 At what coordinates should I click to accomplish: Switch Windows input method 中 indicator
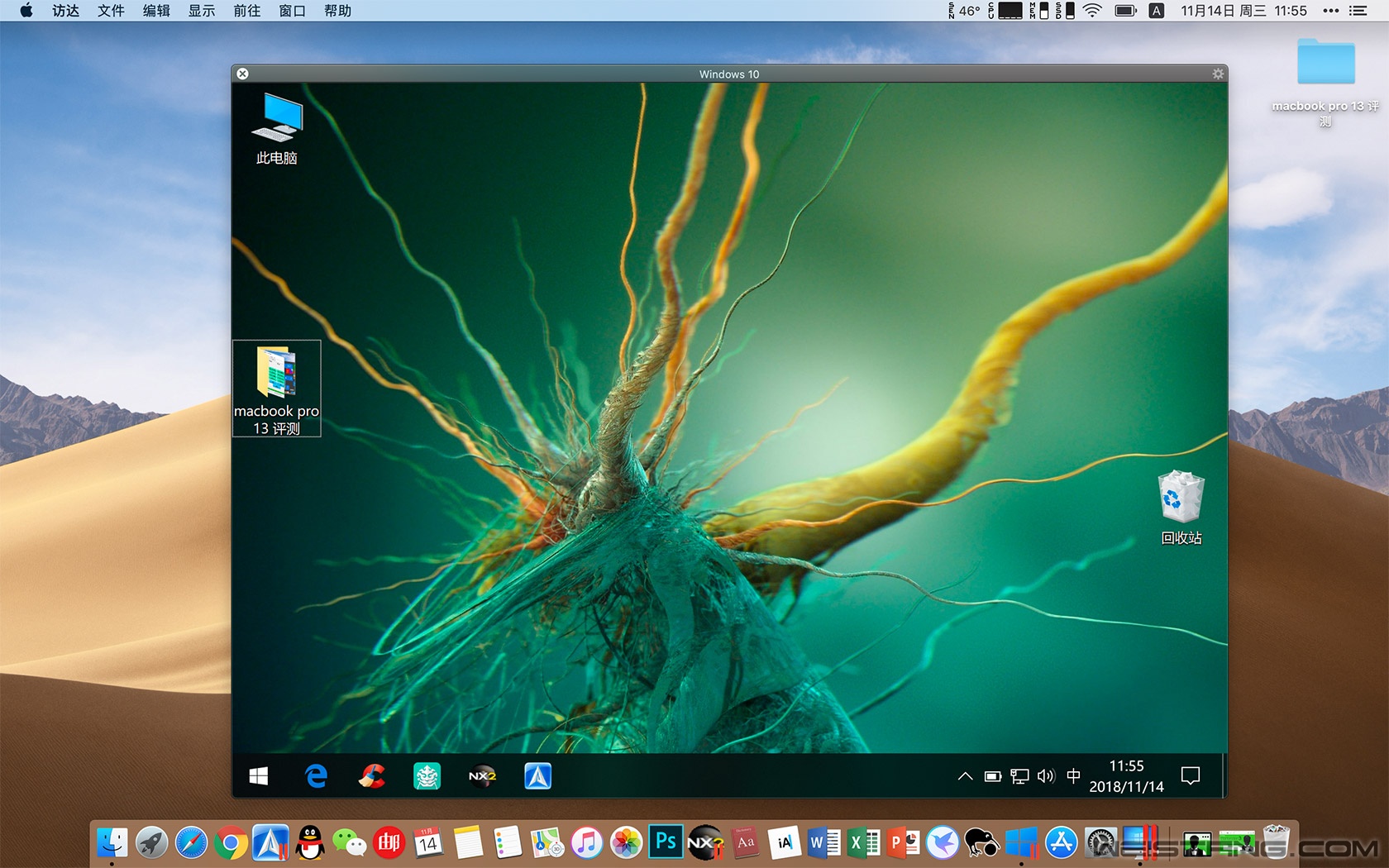pyautogui.click(x=1073, y=776)
